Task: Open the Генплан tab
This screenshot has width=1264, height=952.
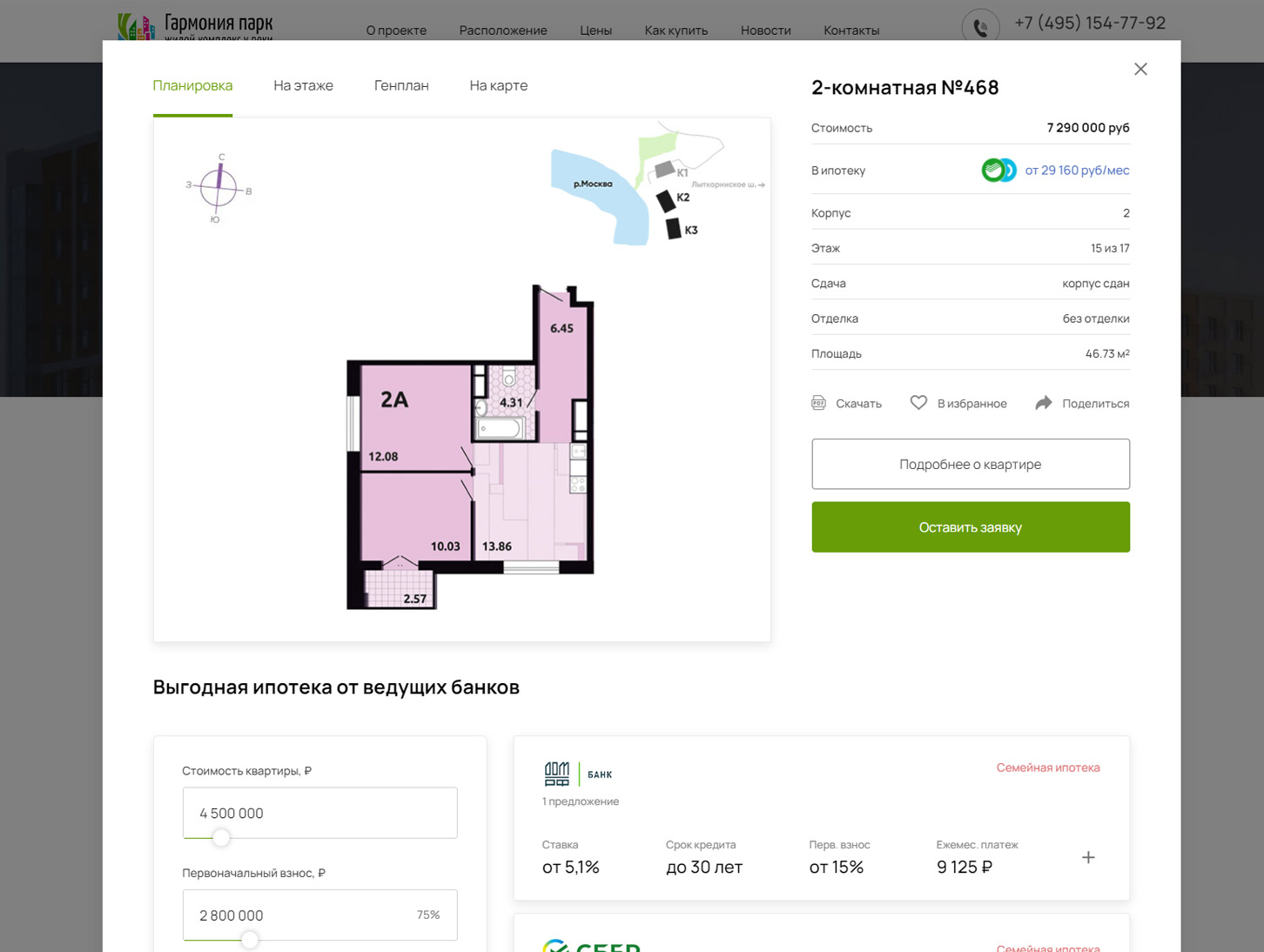Action: 401,85
